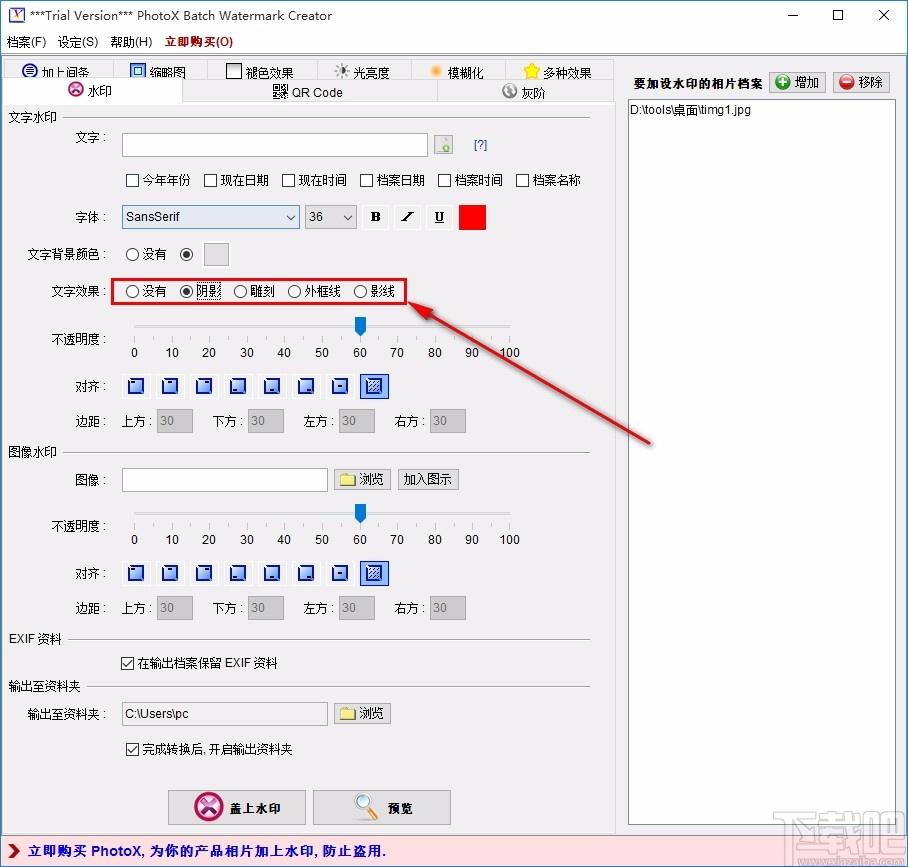Switch to the 光亮度 tab
Image resolution: width=908 pixels, height=867 pixels.
coord(363,72)
